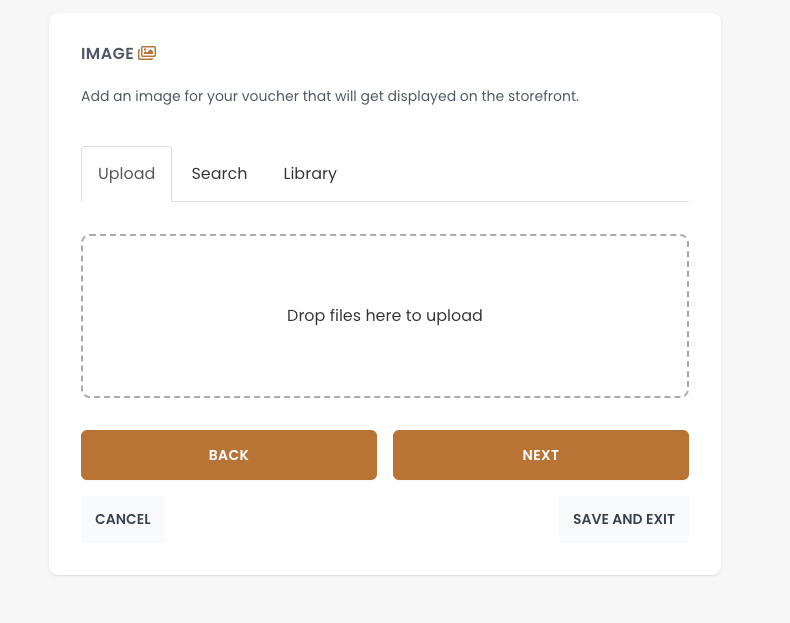Browse stock images via the Search tab

click(219, 174)
